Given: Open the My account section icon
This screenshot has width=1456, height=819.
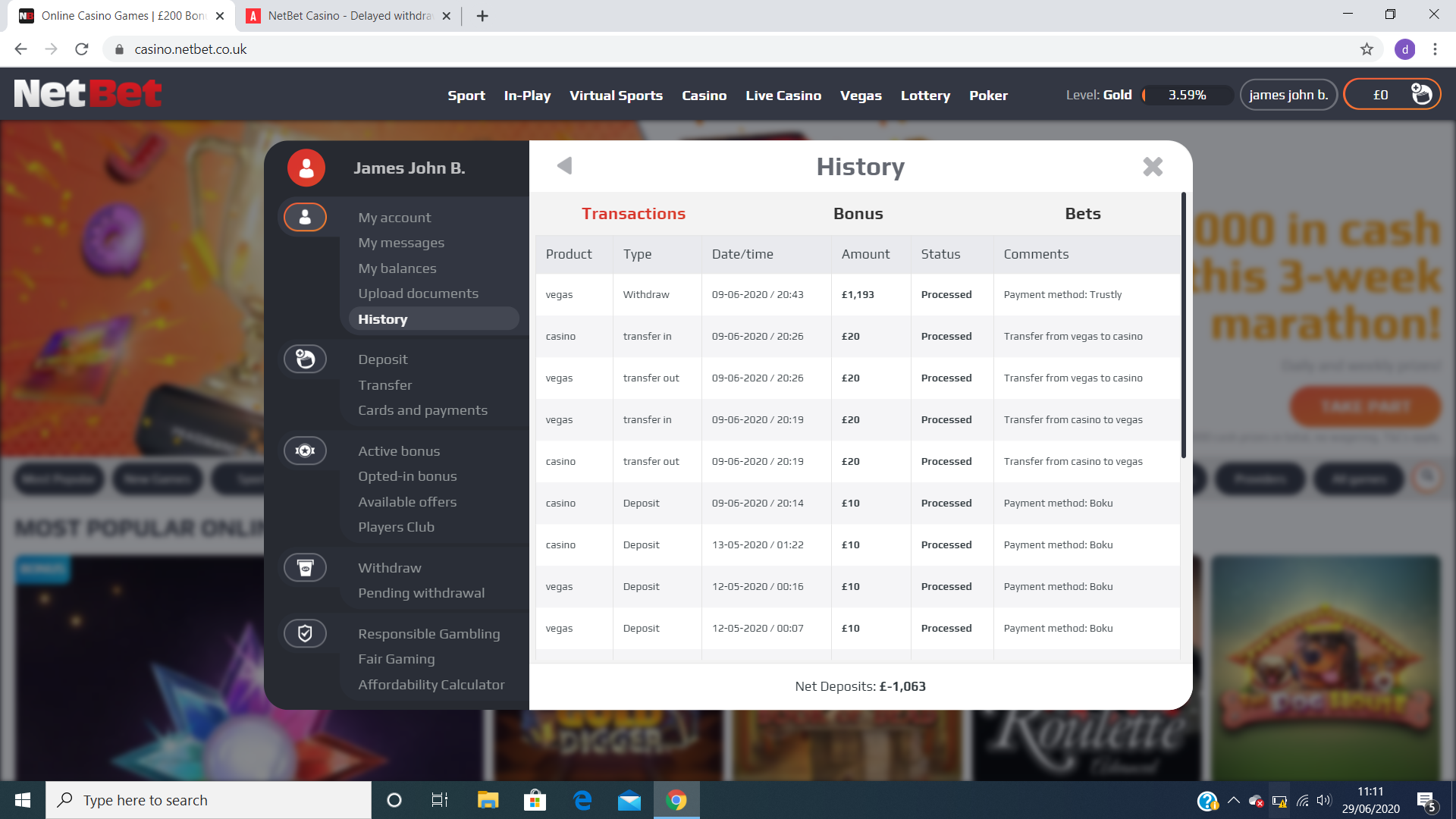Looking at the screenshot, I should (x=305, y=217).
